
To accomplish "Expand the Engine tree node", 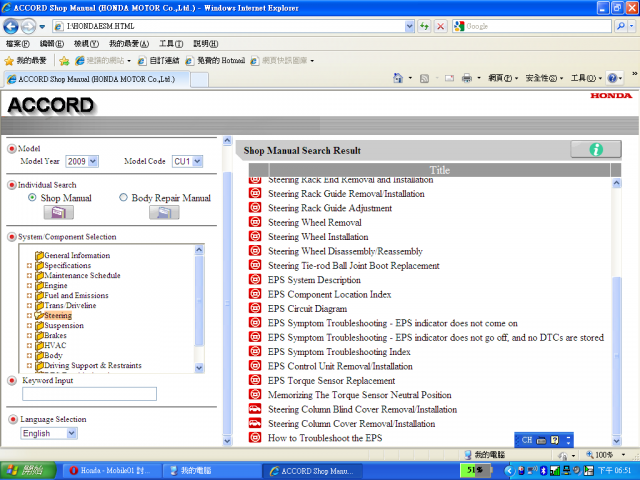I will coord(29,285).
